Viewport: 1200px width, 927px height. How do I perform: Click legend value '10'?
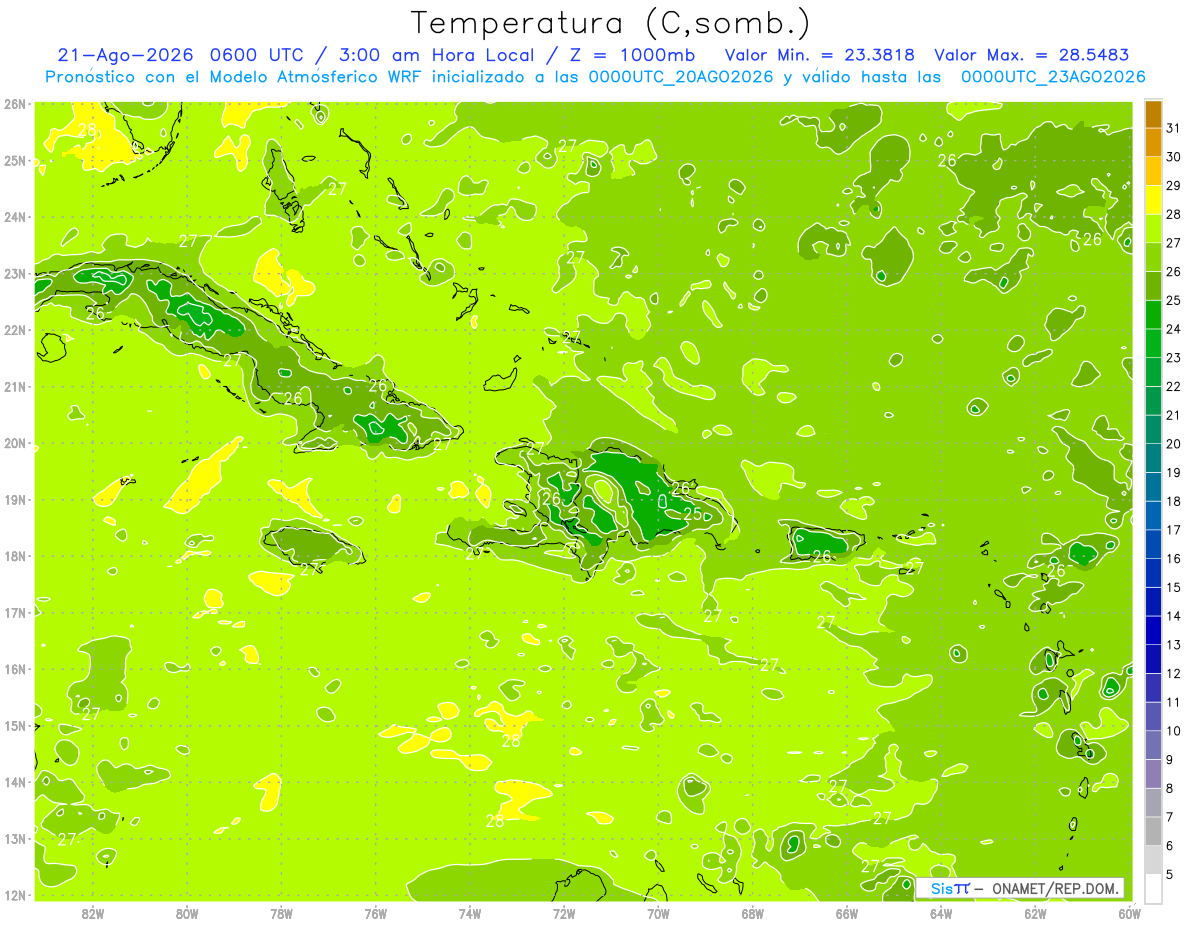point(1173,731)
